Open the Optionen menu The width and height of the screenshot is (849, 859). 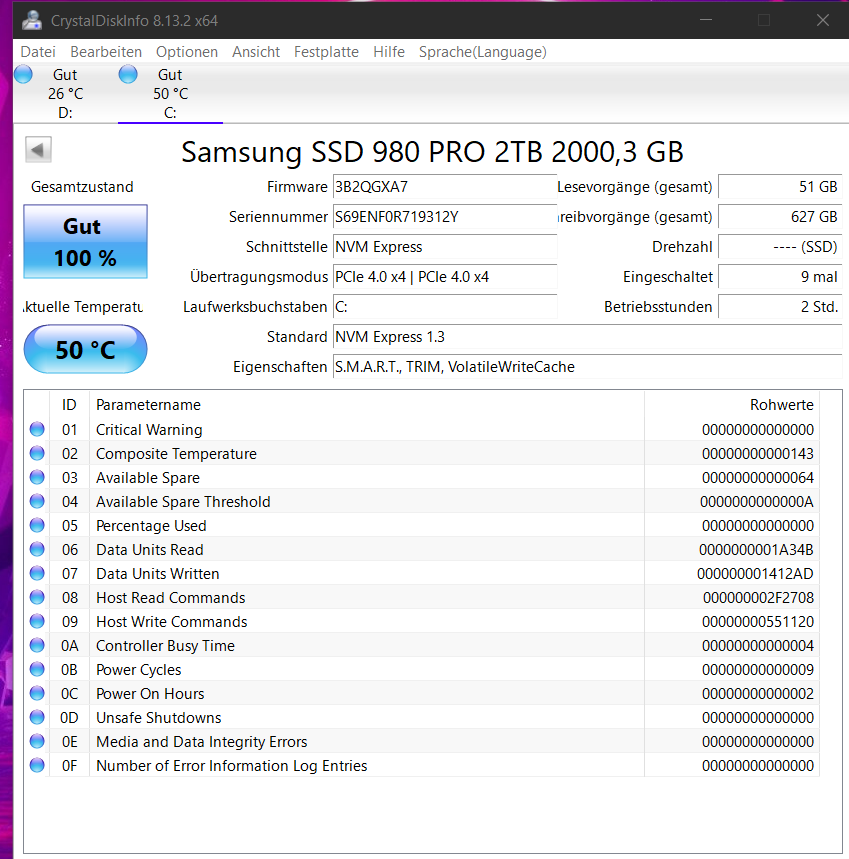point(187,52)
